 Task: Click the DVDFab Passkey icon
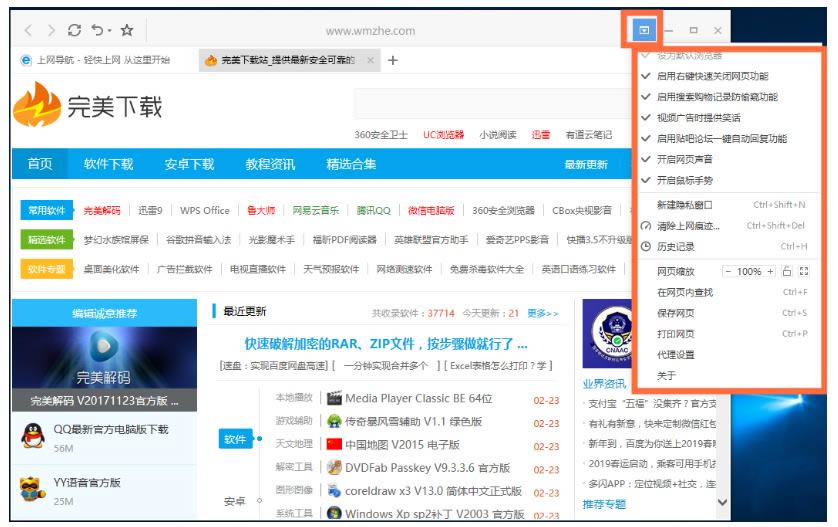334,468
